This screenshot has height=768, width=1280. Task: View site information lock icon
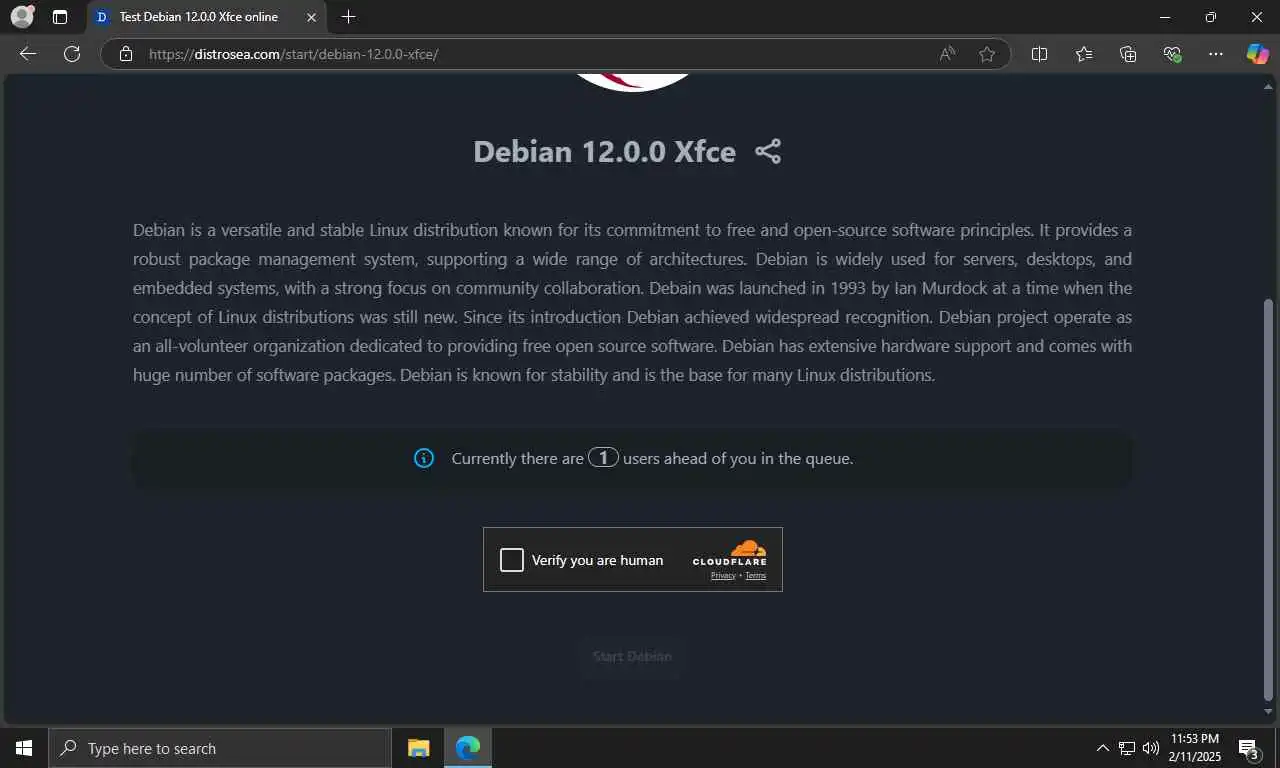(125, 54)
